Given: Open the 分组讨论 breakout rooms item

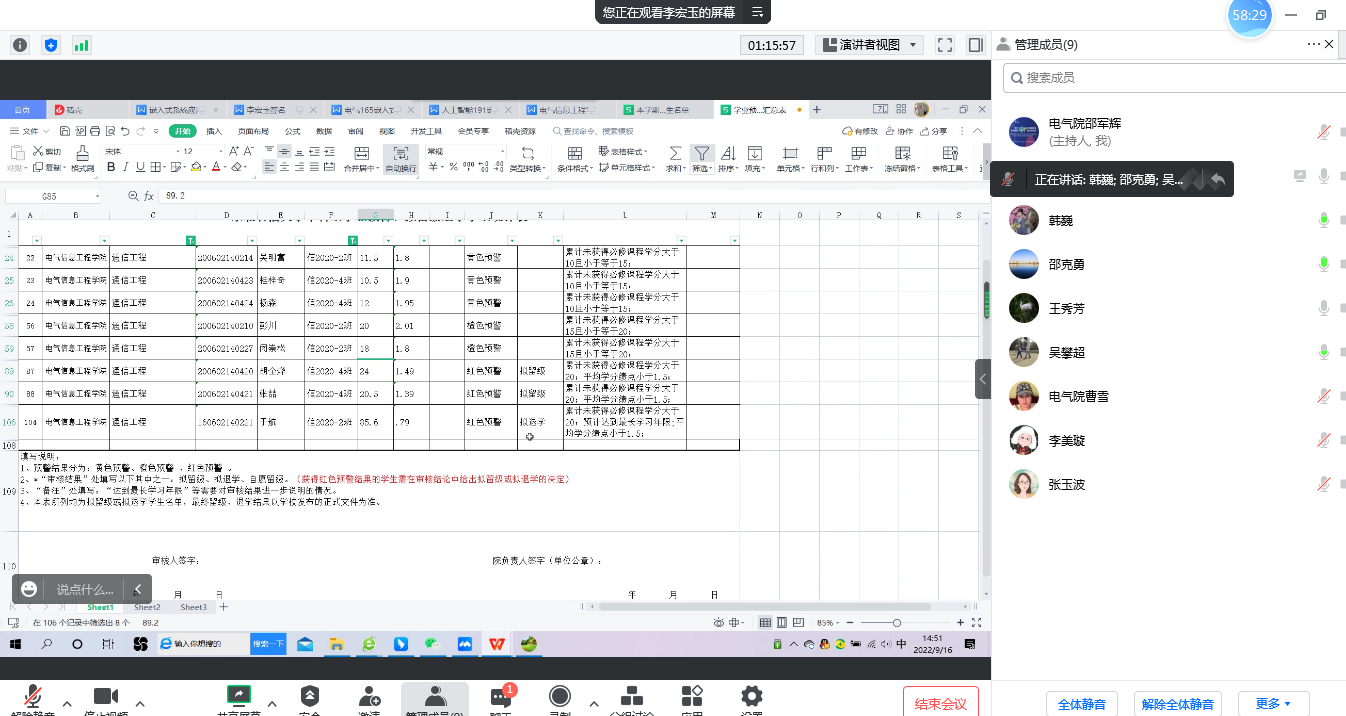Looking at the screenshot, I should coord(631,699).
